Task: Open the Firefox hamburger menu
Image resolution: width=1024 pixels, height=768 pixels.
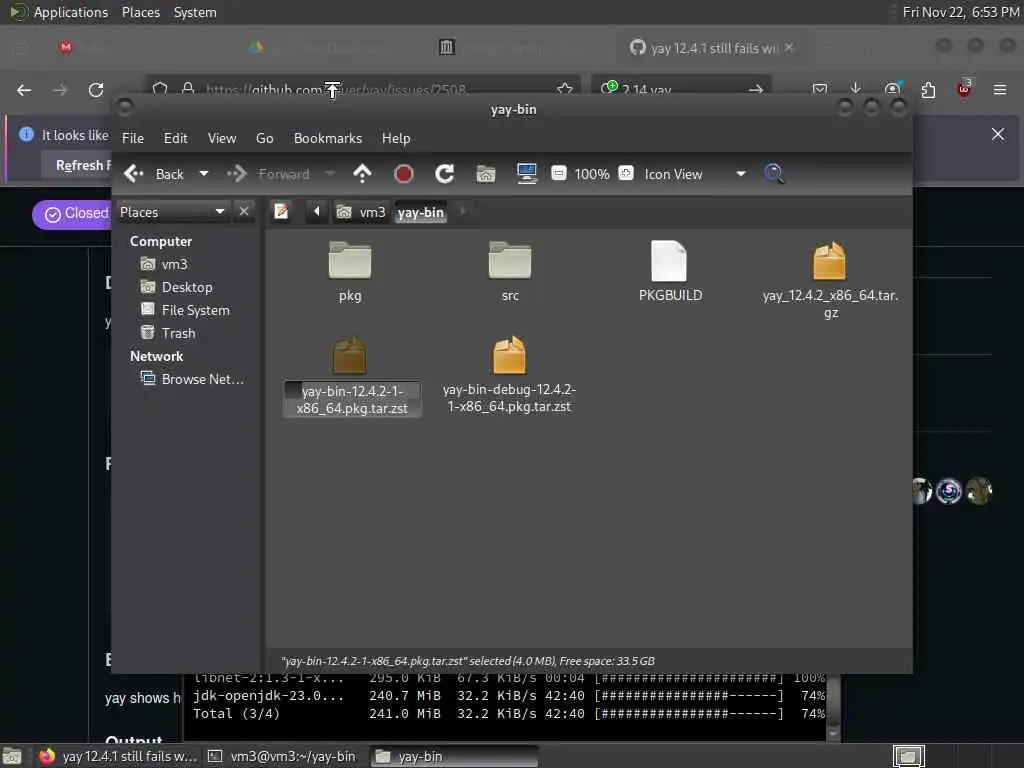Action: [x=1000, y=89]
